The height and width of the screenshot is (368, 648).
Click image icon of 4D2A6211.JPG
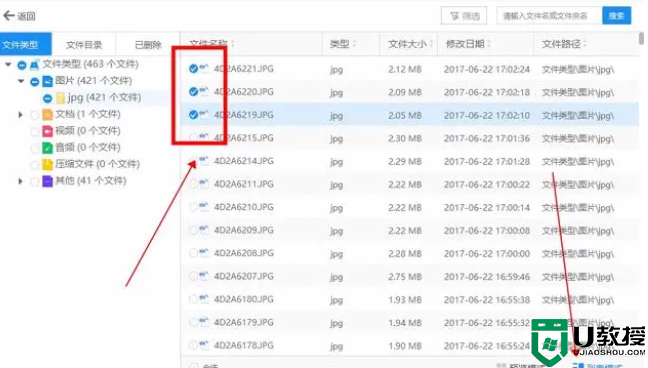[x=204, y=184]
